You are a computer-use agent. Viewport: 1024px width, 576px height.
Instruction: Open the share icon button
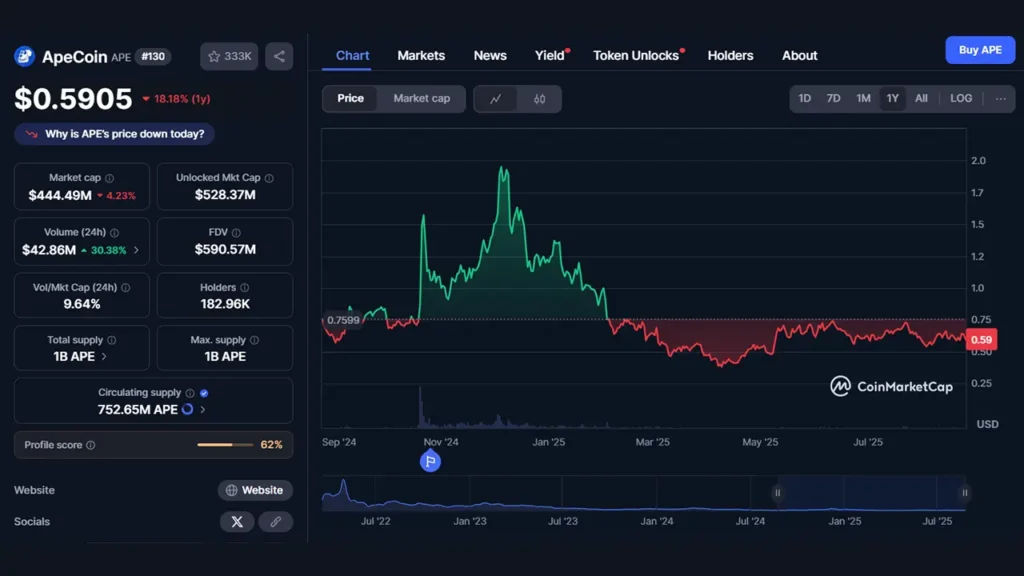tap(279, 56)
